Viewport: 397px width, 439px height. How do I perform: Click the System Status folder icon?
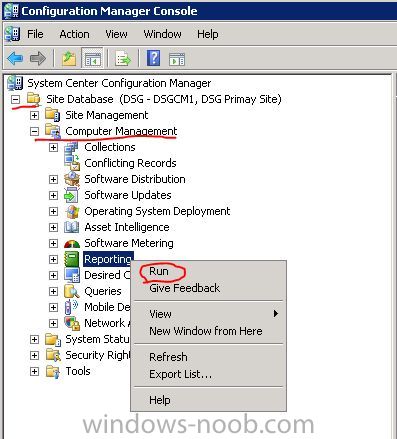tap(53, 339)
